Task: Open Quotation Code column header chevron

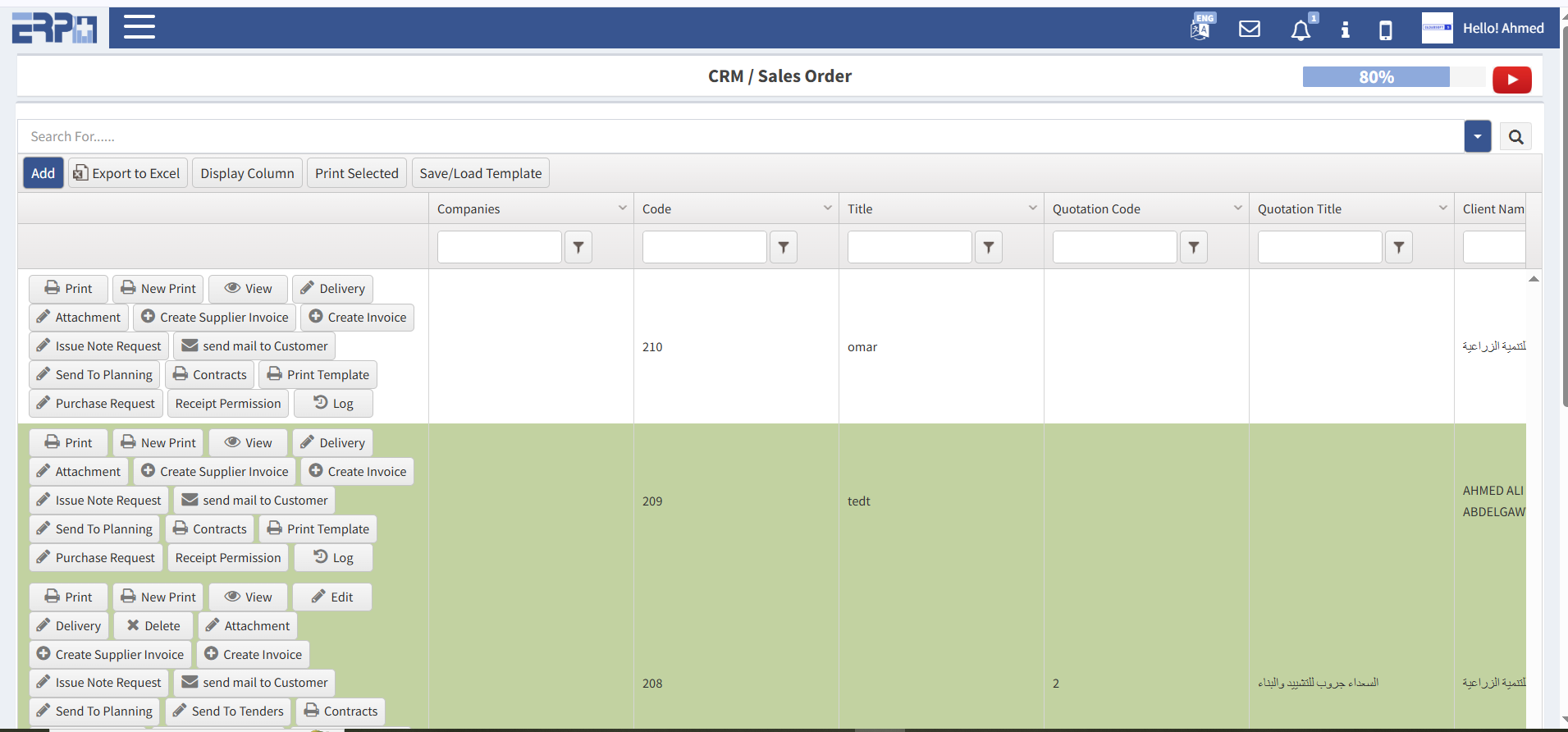Action: (x=1237, y=208)
